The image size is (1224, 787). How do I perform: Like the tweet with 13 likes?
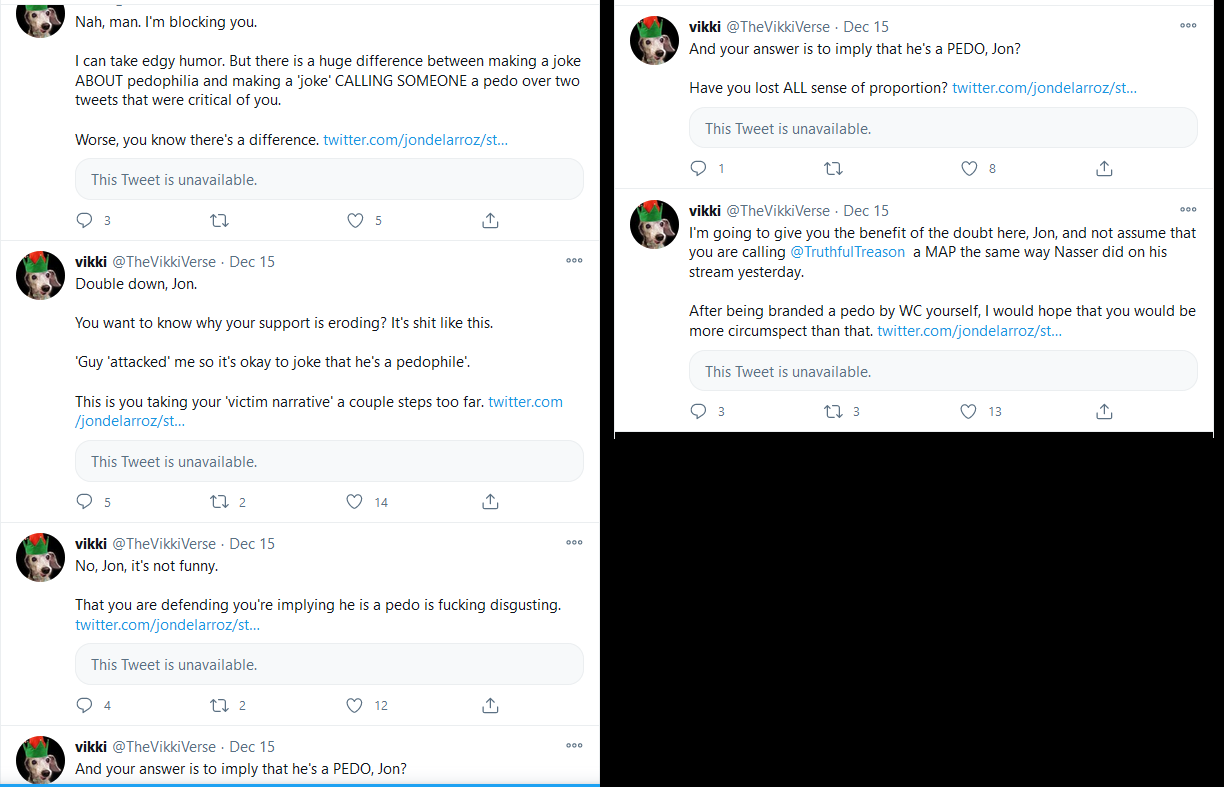[968, 411]
